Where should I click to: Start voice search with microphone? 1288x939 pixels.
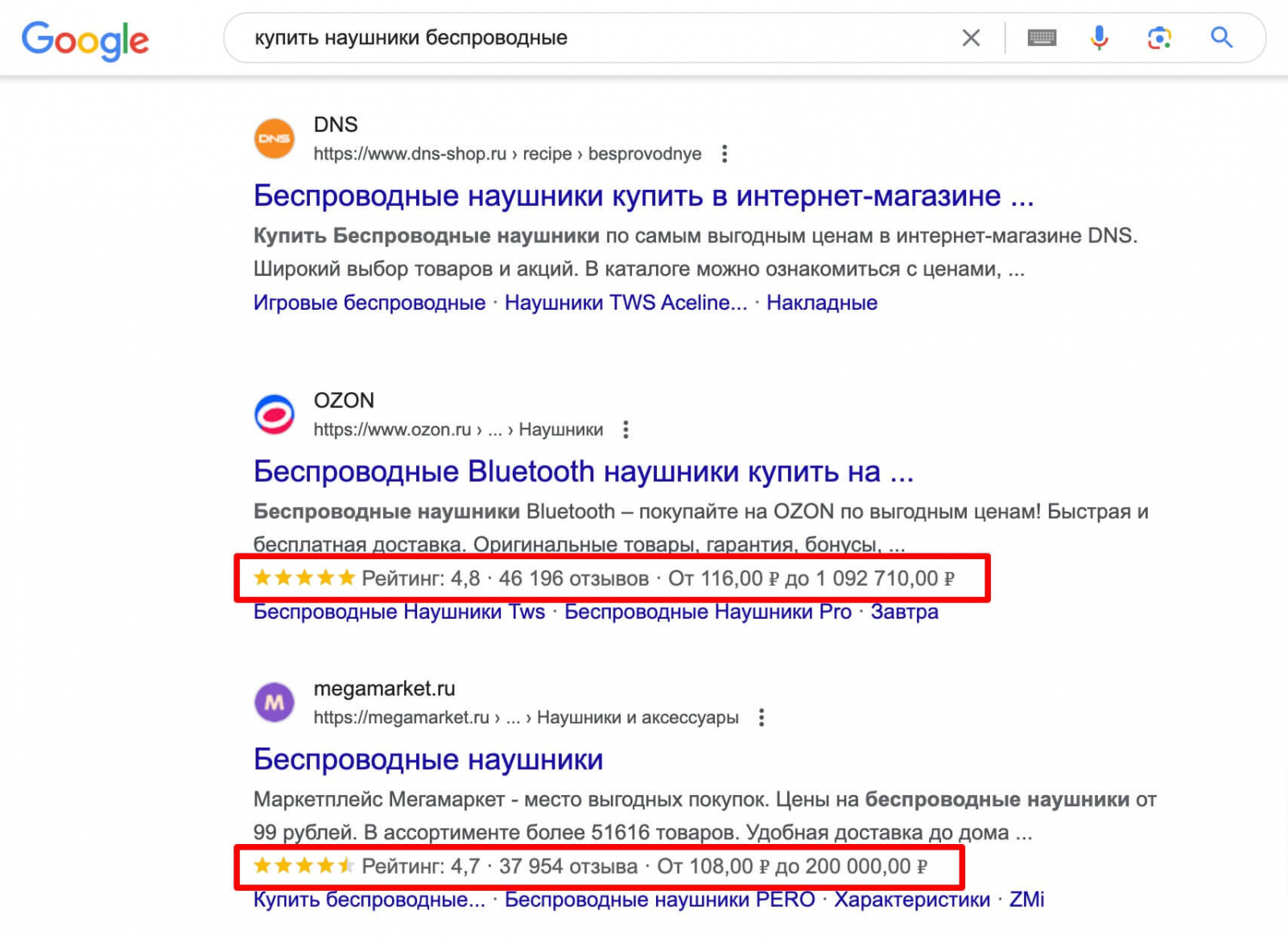coord(1099,38)
